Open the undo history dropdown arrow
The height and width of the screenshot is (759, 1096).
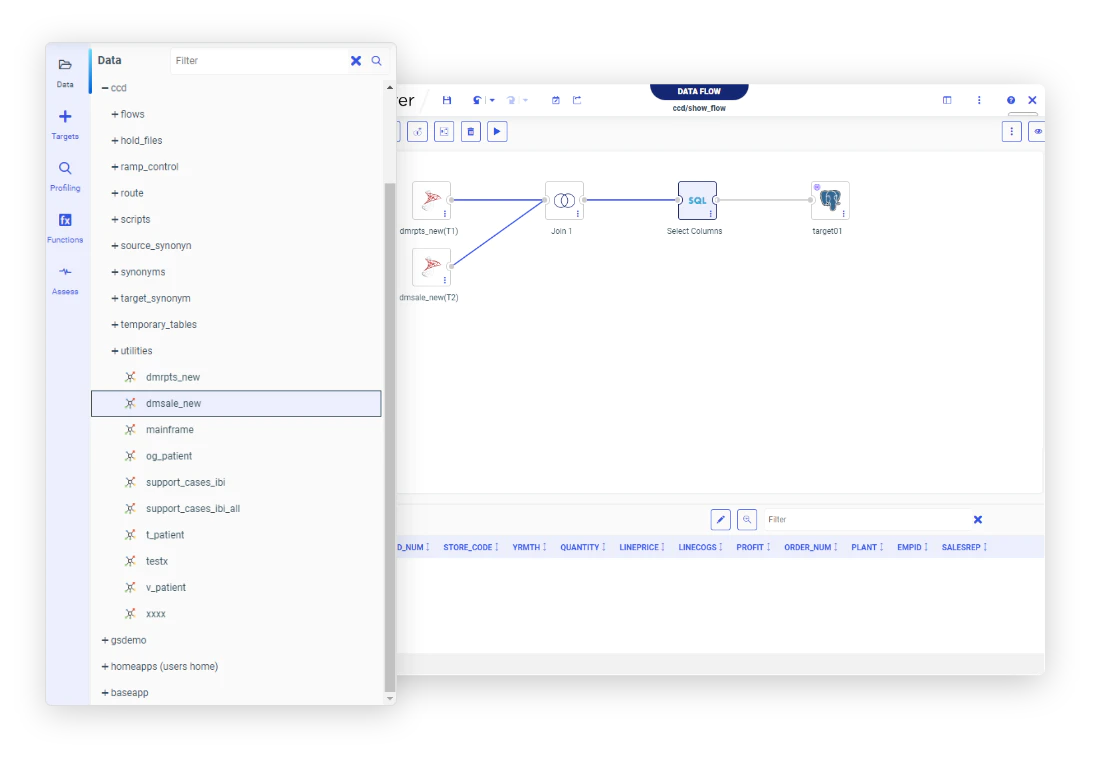coord(492,100)
